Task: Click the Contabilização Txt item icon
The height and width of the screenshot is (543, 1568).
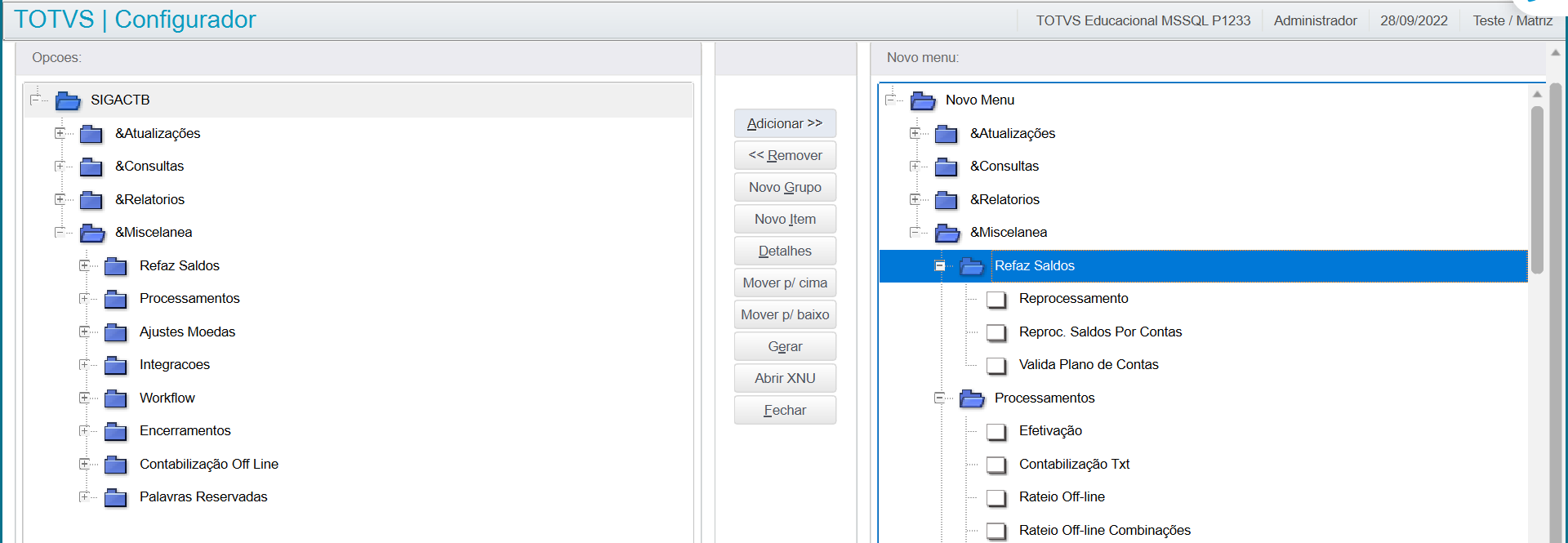Action: [996, 465]
